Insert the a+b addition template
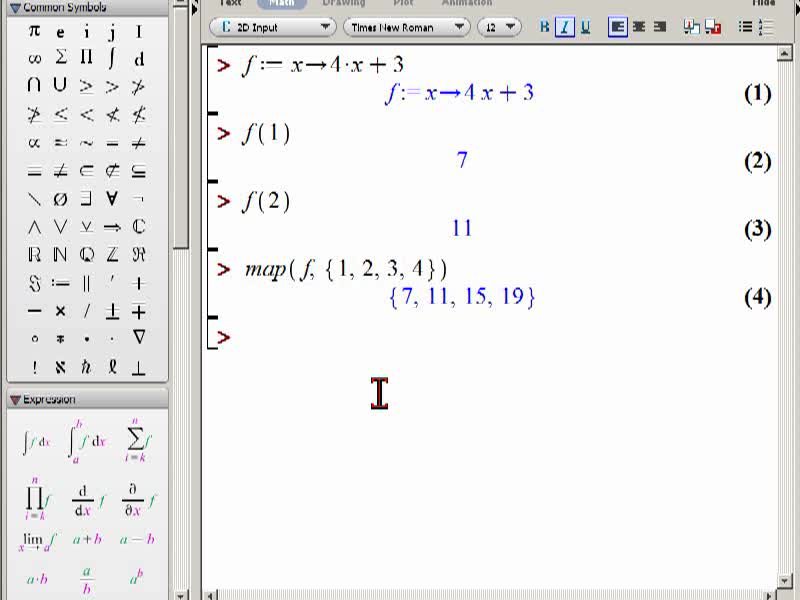The width and height of the screenshot is (800, 600). (x=87, y=539)
